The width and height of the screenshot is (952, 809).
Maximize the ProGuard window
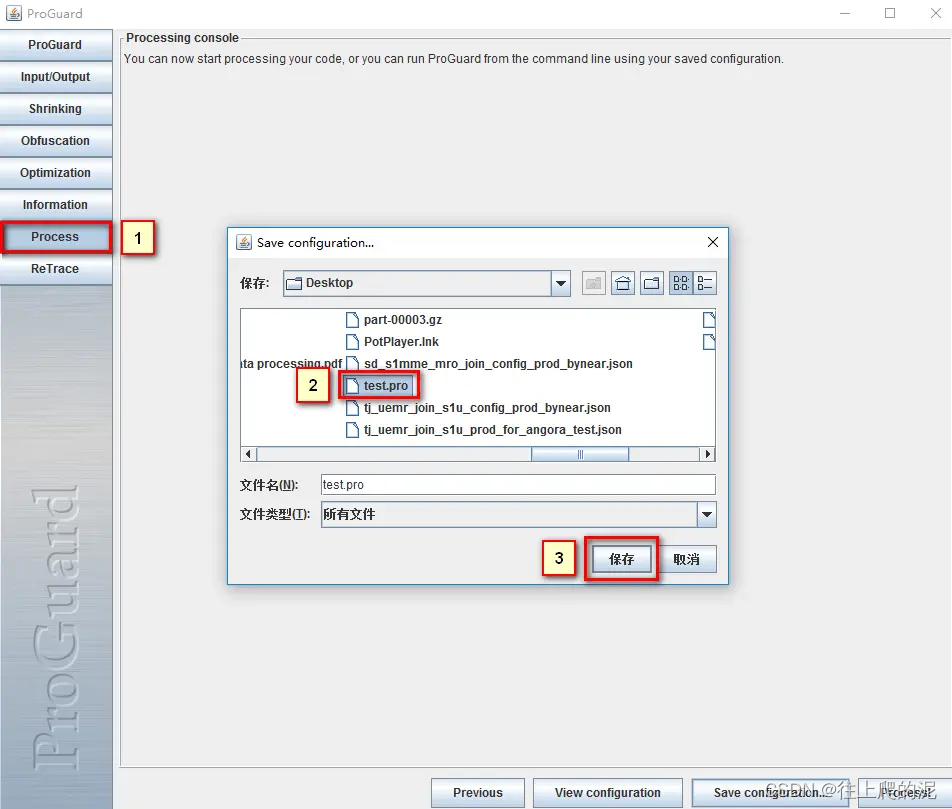pos(890,13)
